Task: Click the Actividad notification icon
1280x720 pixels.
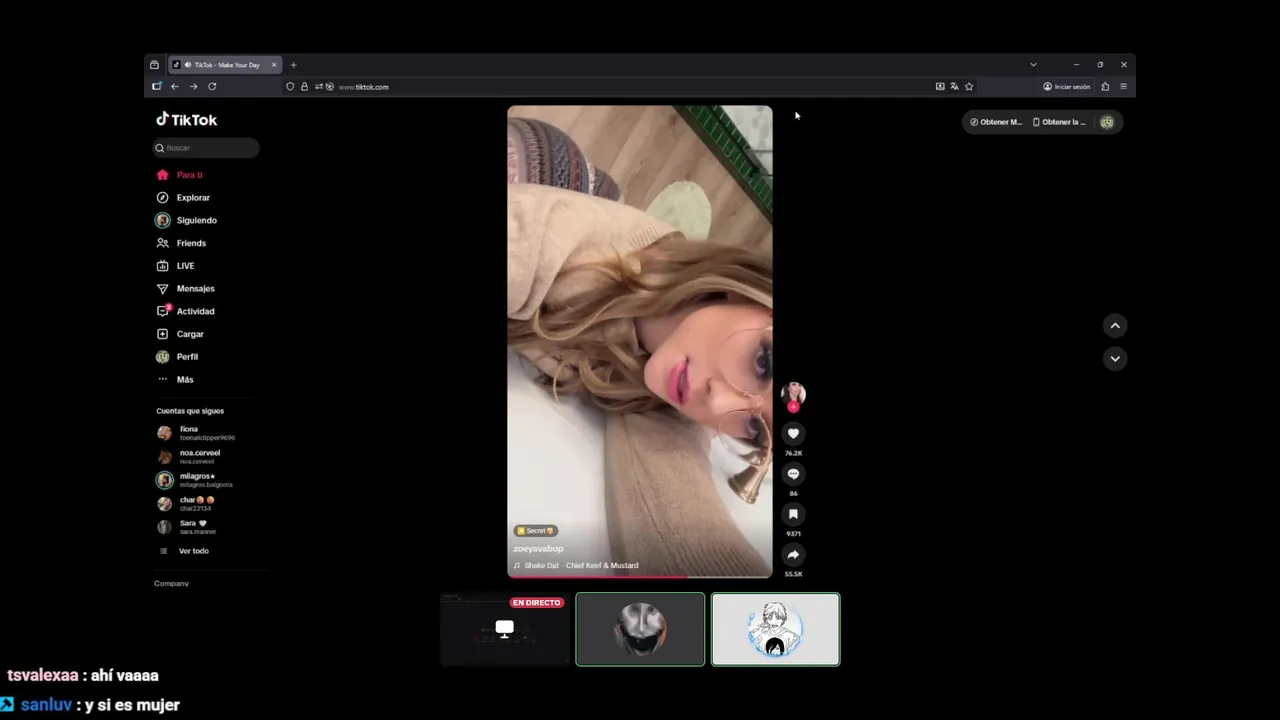Action: (163, 311)
